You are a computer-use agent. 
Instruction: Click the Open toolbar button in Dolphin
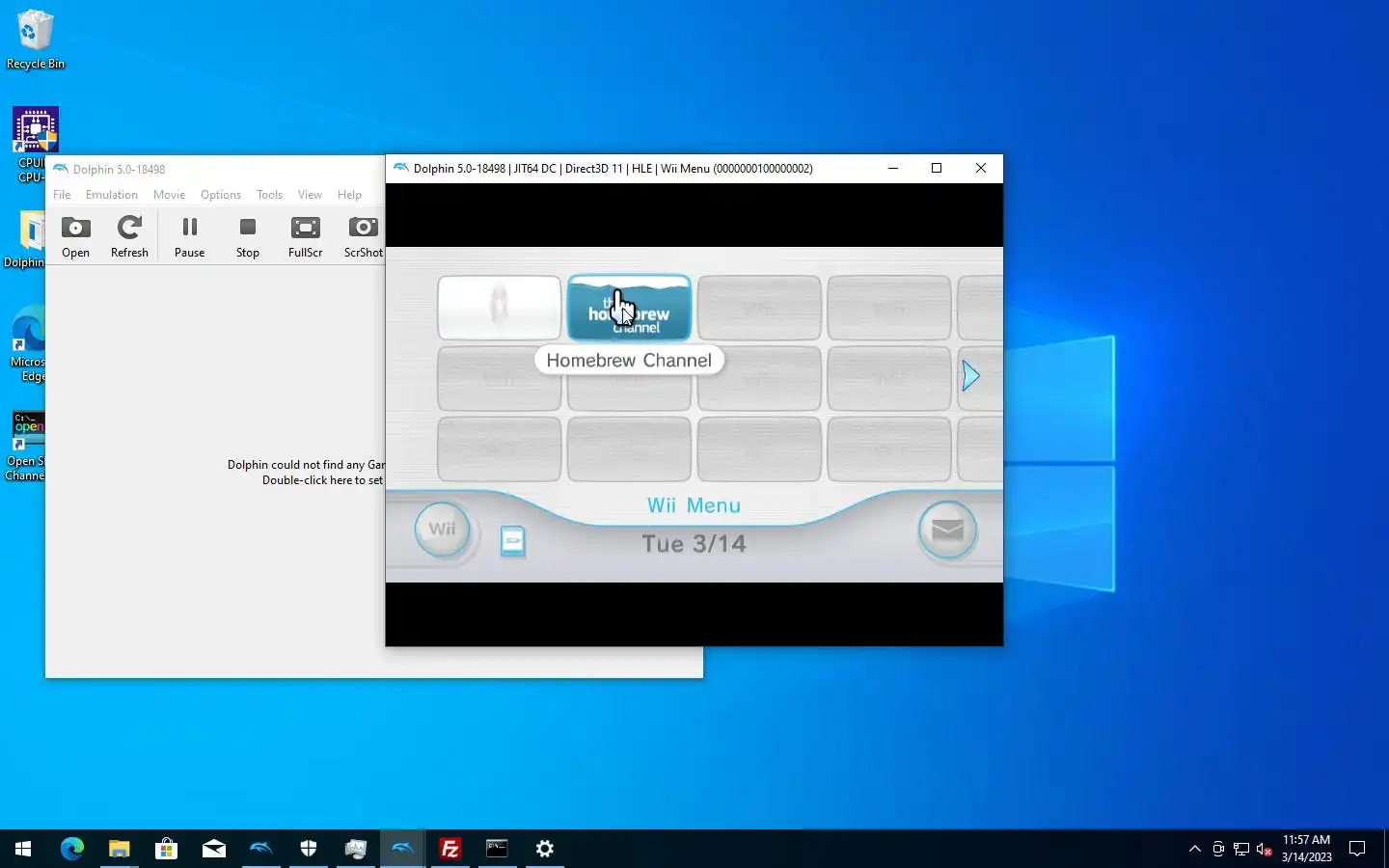[x=75, y=237]
